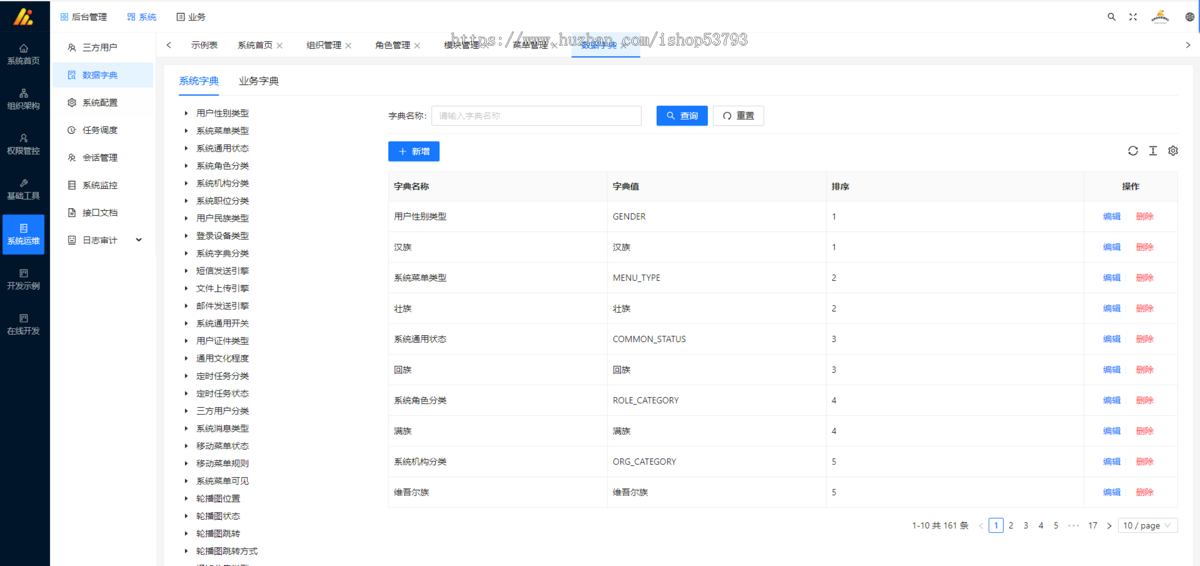
Task: Click the table density (row height) icon
Action: click(1153, 151)
